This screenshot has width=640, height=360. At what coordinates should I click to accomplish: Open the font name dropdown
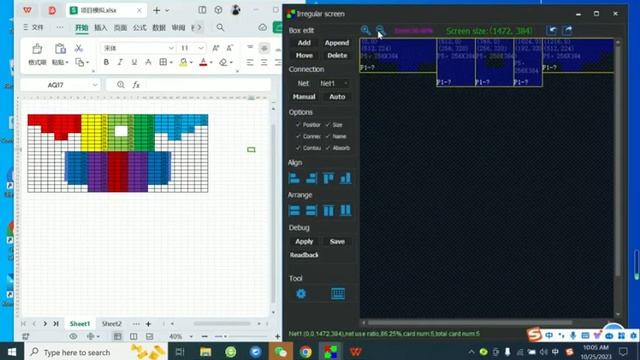pyautogui.click(x=171, y=48)
